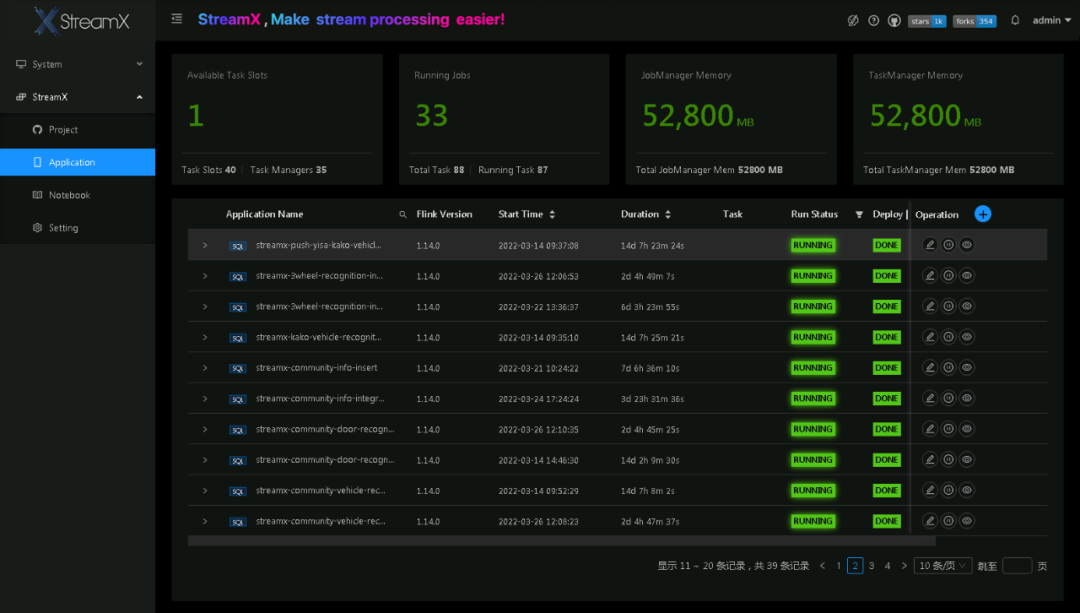Viewport: 1080px width, 613px height.
Task: Open the help question mark icon
Action: [x=874, y=20]
